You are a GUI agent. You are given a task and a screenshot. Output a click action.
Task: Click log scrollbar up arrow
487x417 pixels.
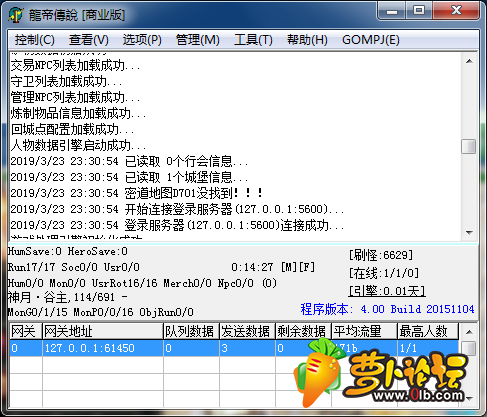click(x=469, y=61)
